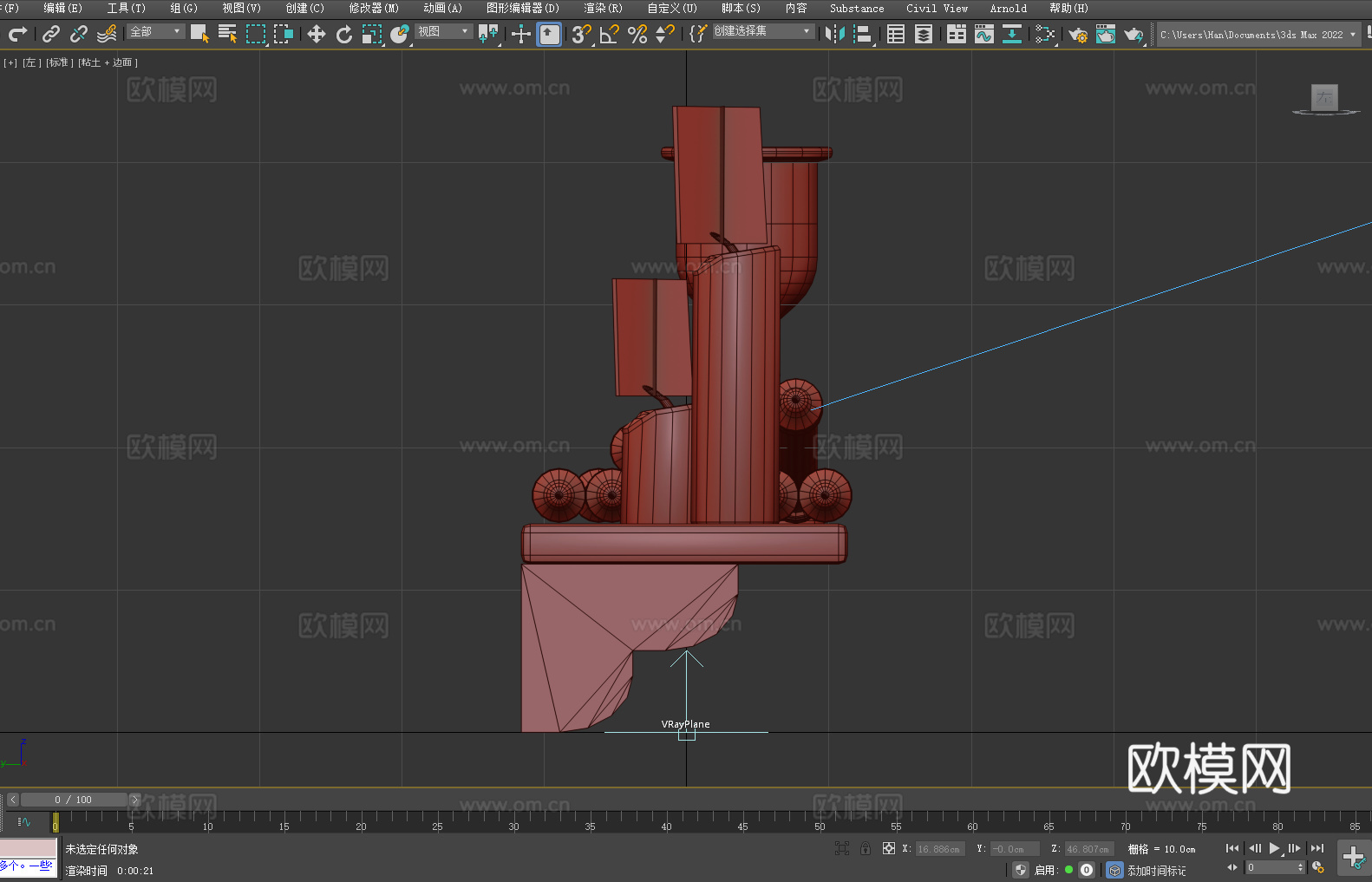Open the Curve Editor icon
1372x882 pixels.
click(x=984, y=34)
